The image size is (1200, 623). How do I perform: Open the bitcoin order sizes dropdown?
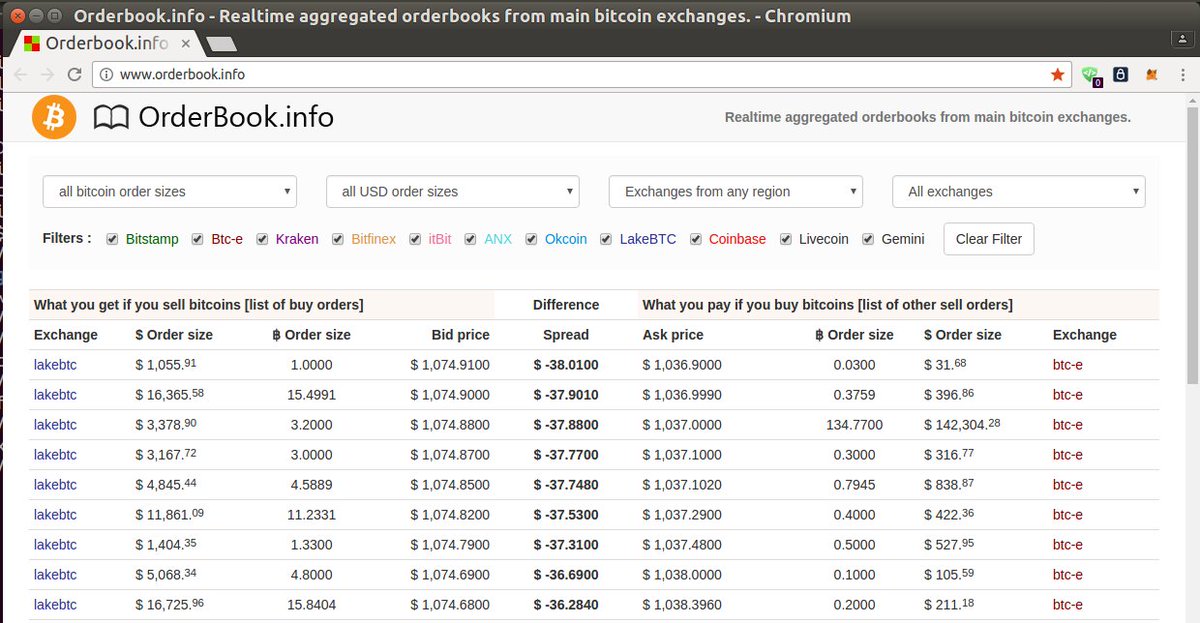coord(170,191)
